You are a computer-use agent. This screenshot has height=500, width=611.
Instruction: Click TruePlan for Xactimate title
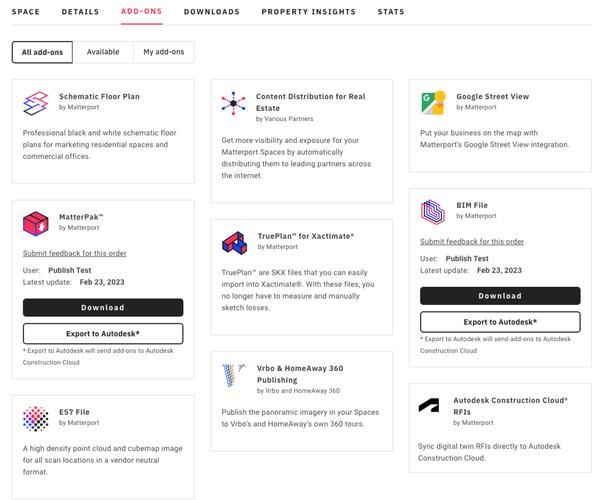click(306, 236)
